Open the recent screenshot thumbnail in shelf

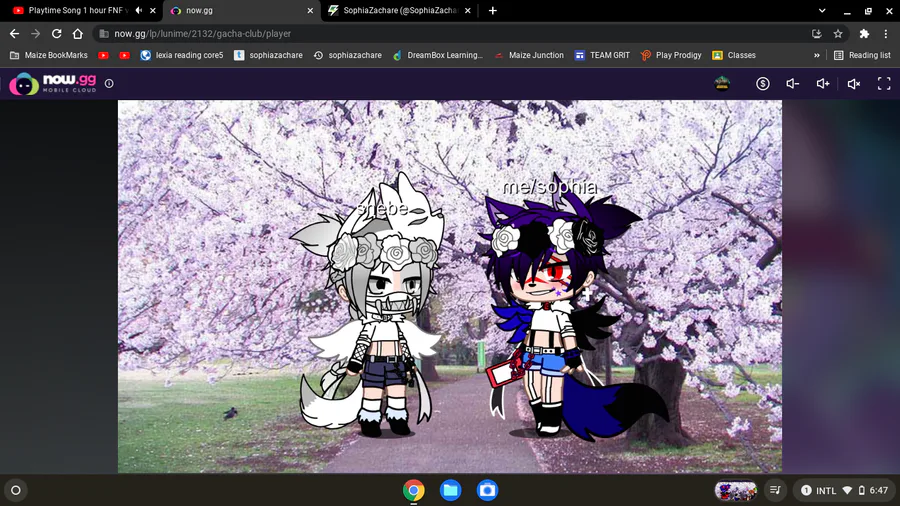(736, 490)
